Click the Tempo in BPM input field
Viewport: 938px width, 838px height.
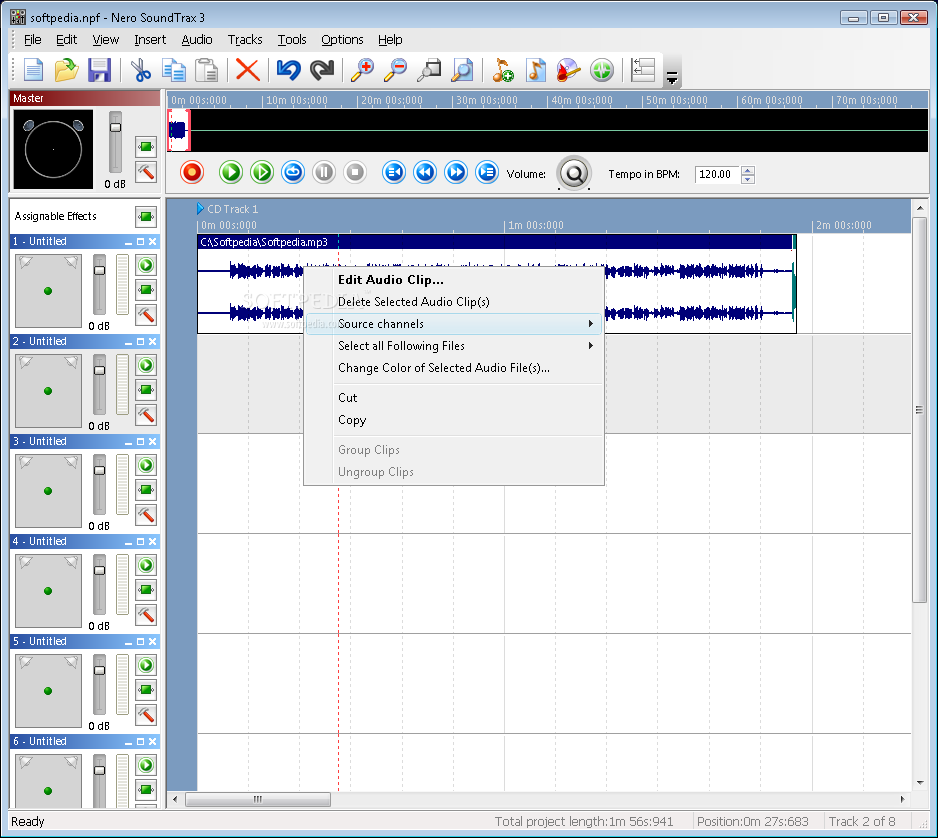coord(717,174)
